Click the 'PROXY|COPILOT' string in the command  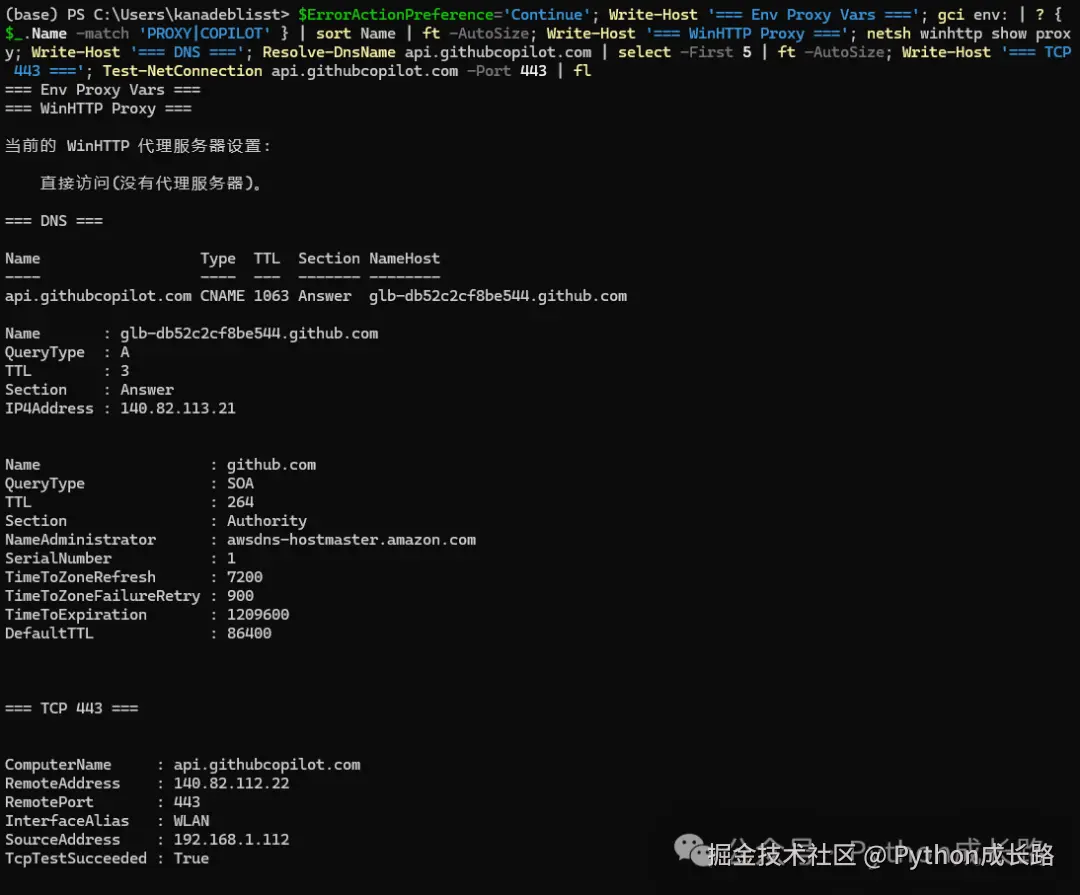pos(205,33)
